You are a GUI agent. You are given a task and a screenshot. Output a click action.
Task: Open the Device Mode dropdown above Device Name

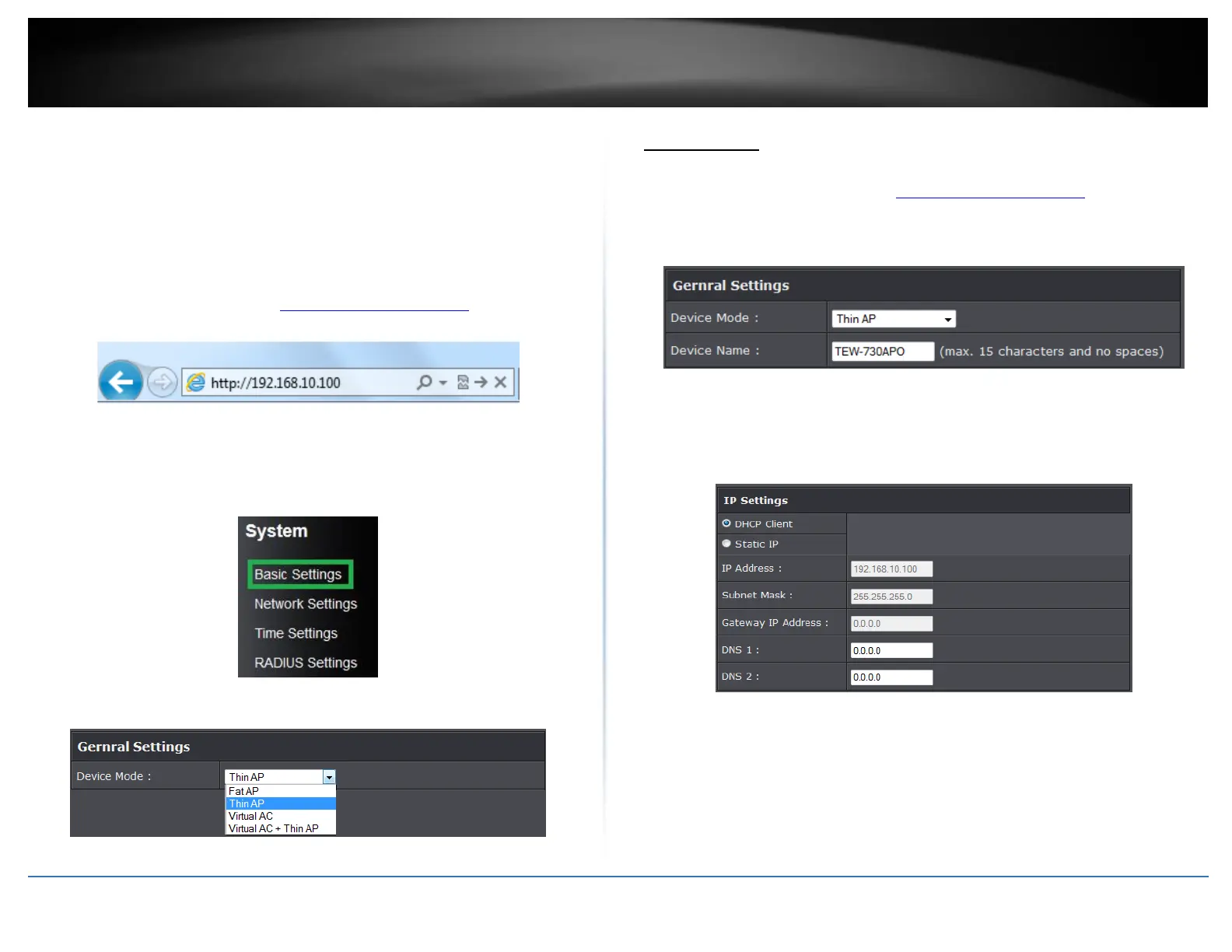pyautogui.click(x=894, y=319)
